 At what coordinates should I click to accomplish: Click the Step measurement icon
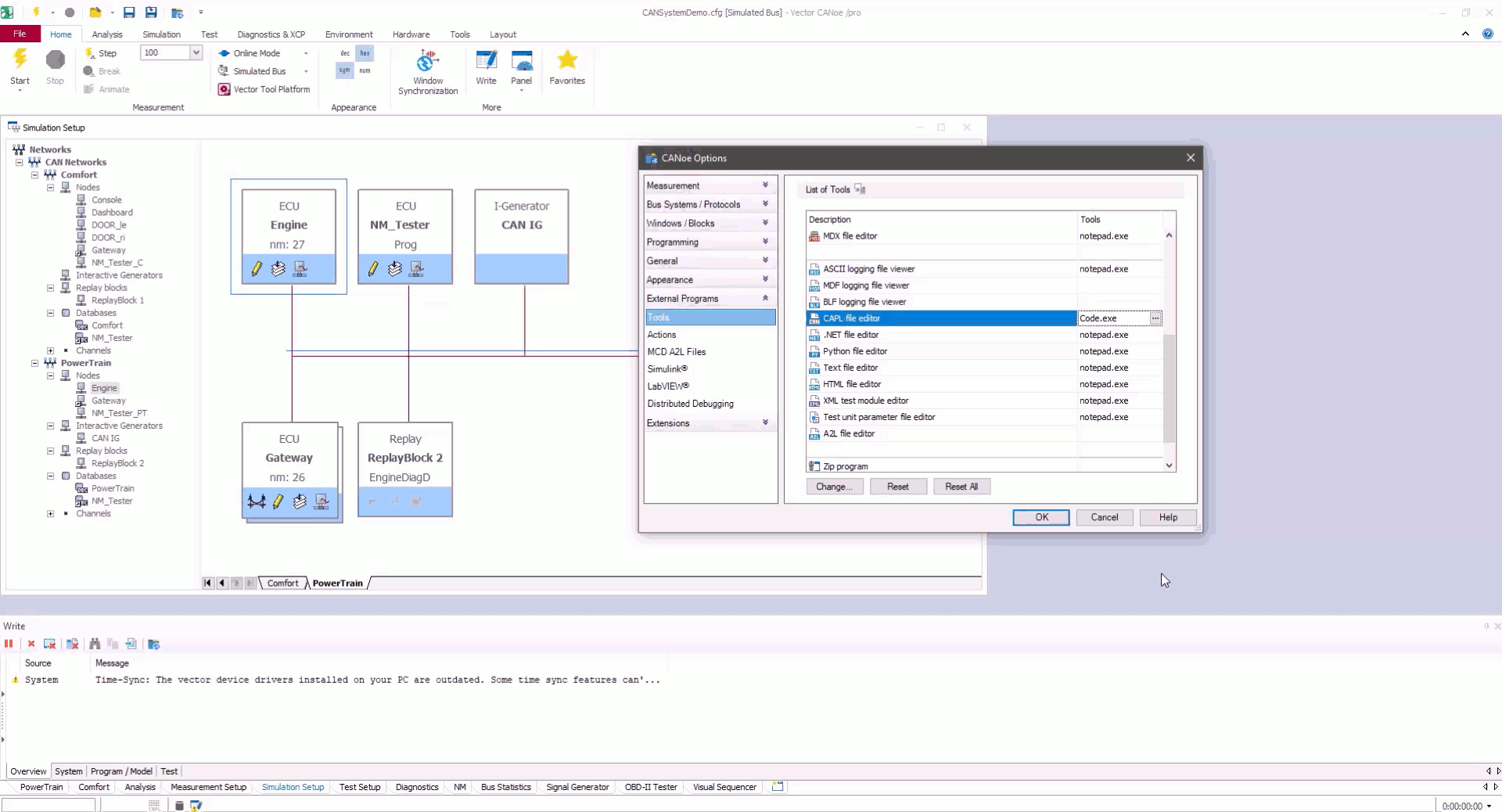click(x=89, y=53)
